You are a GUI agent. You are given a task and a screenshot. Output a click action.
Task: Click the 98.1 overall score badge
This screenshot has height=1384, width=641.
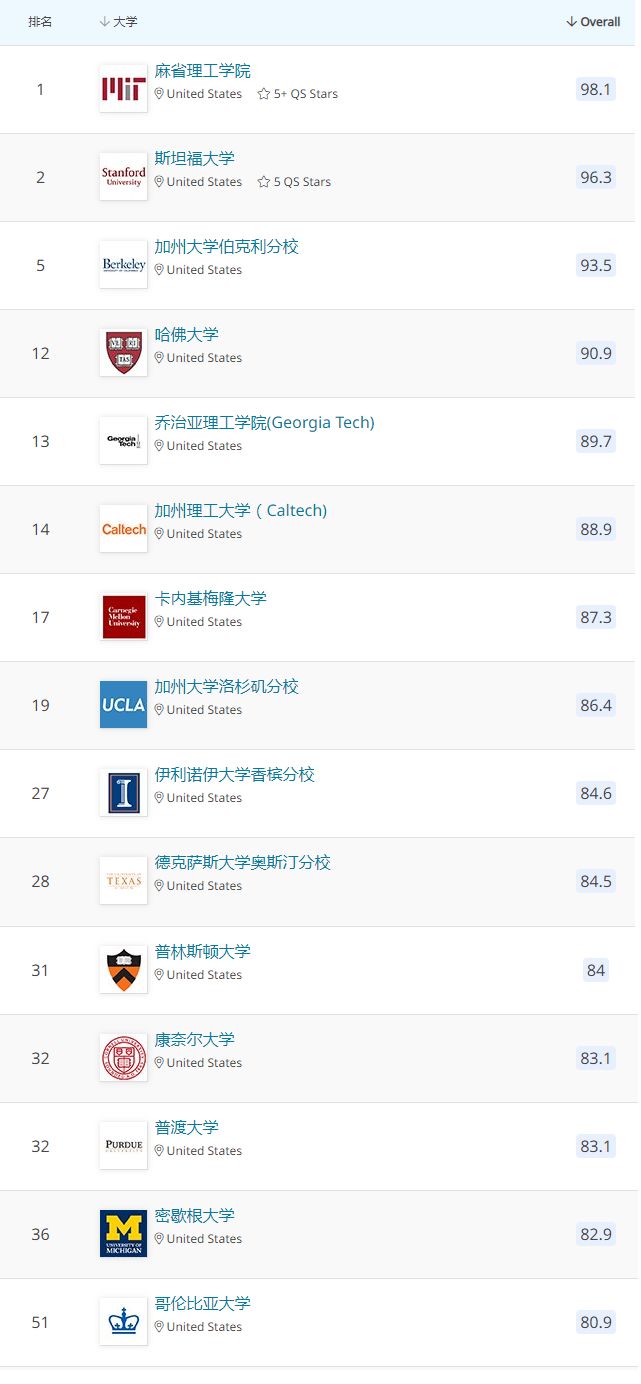595,89
